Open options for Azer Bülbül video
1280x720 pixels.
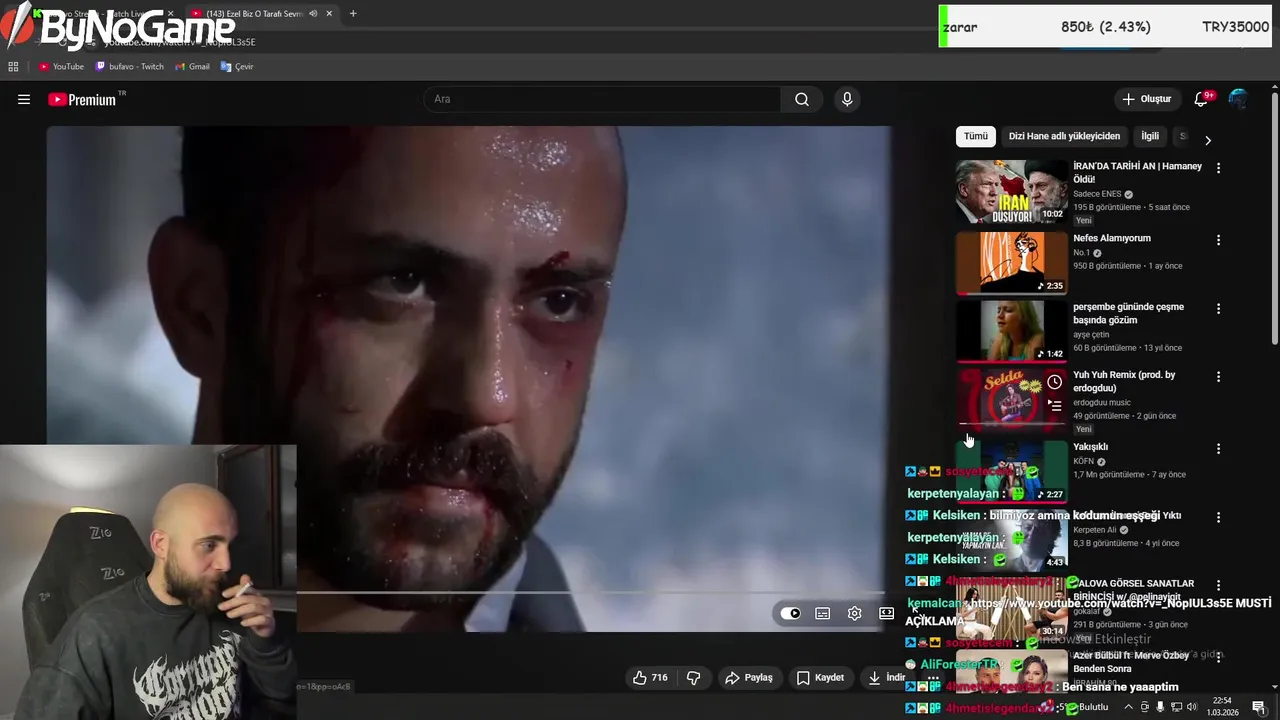click(1218, 657)
